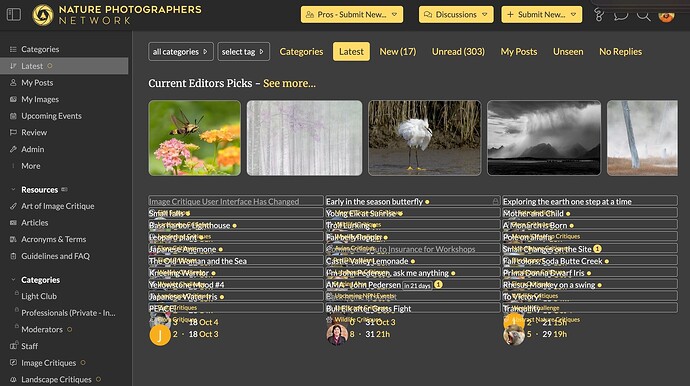Click the Admin wrench icon
The height and width of the screenshot is (386, 690).
coord(13,149)
